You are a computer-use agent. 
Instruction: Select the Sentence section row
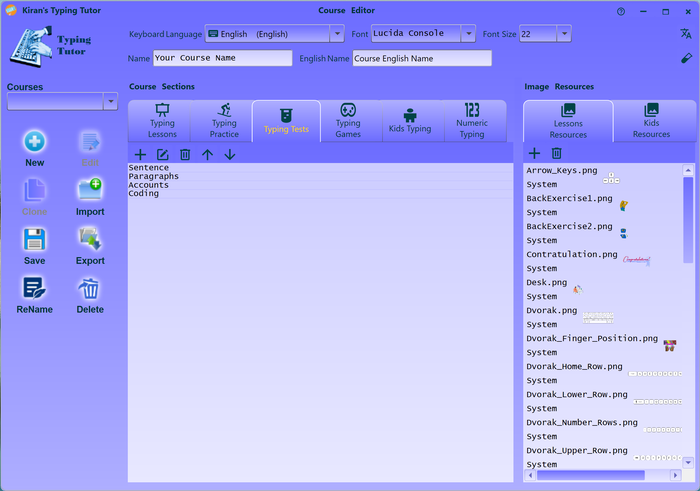pyautogui.click(x=321, y=167)
